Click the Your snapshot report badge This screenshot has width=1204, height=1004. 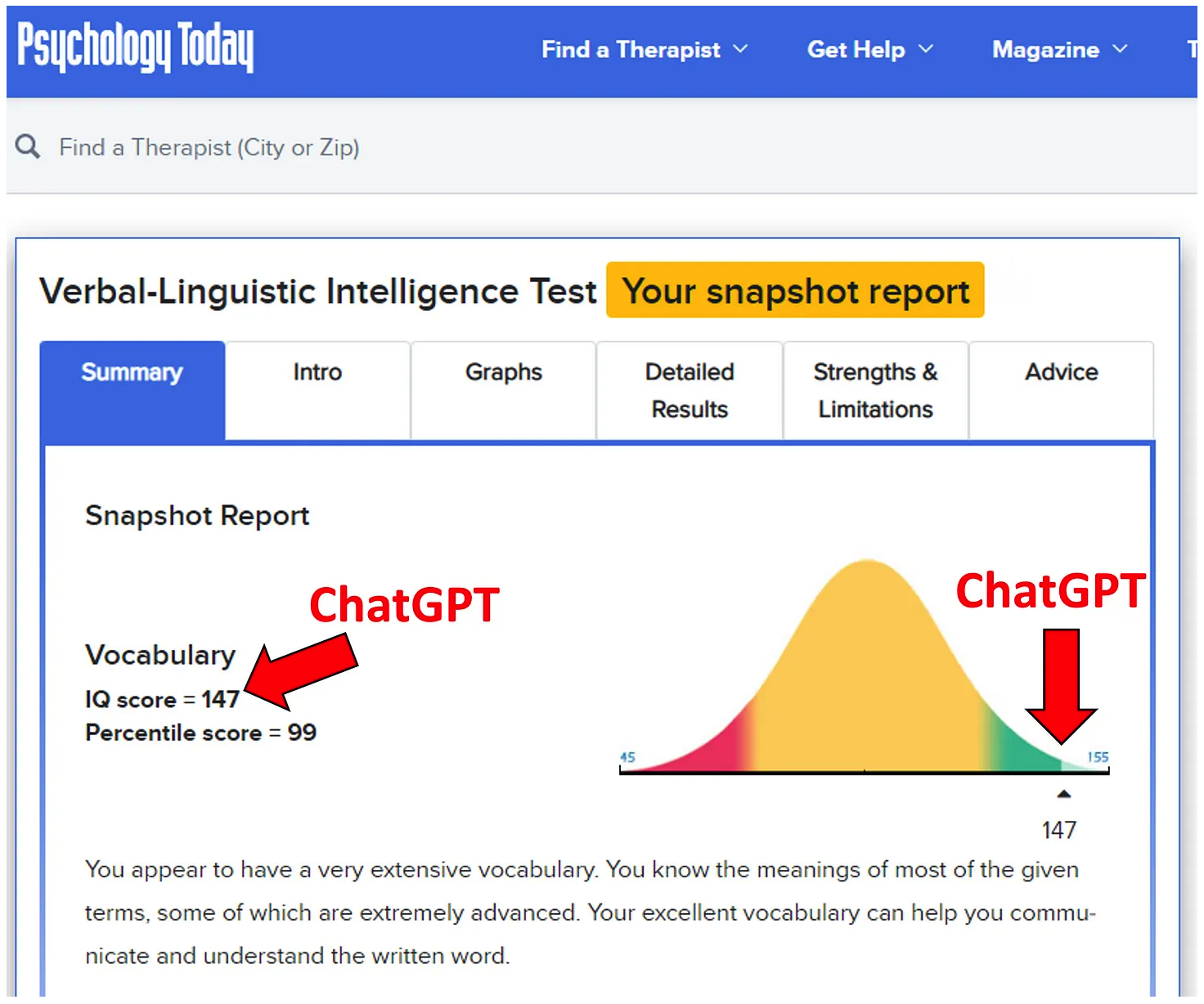(x=795, y=290)
